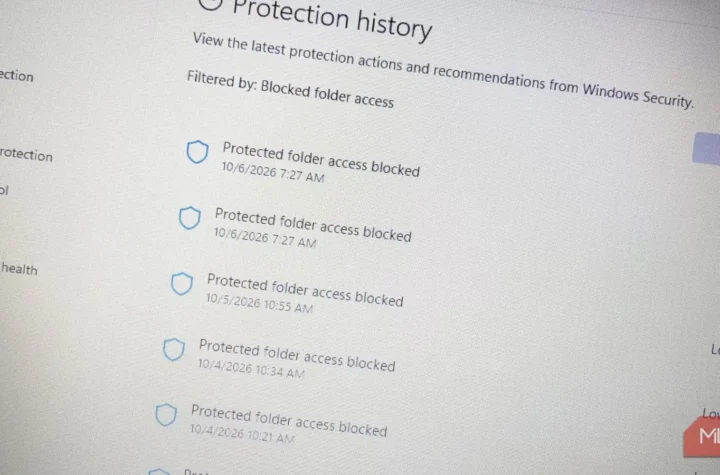The width and height of the screenshot is (720, 475).
Task: Select the sidebar item ending in 'ection'
Action: point(17,75)
